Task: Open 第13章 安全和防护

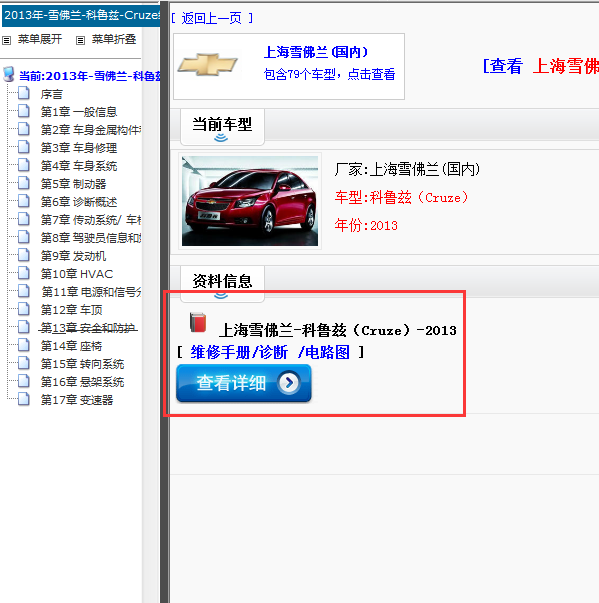Action: click(88, 328)
